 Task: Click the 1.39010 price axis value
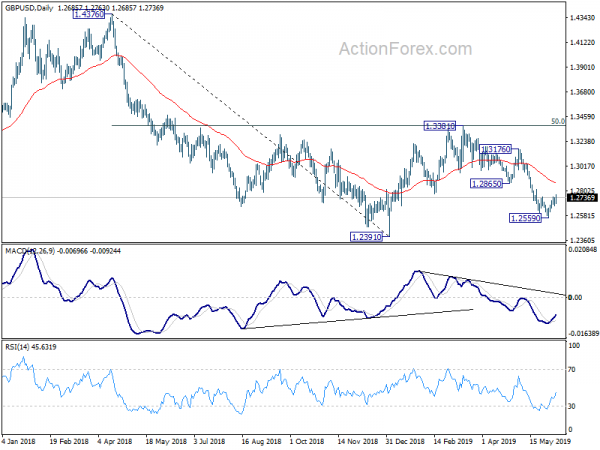pos(582,67)
